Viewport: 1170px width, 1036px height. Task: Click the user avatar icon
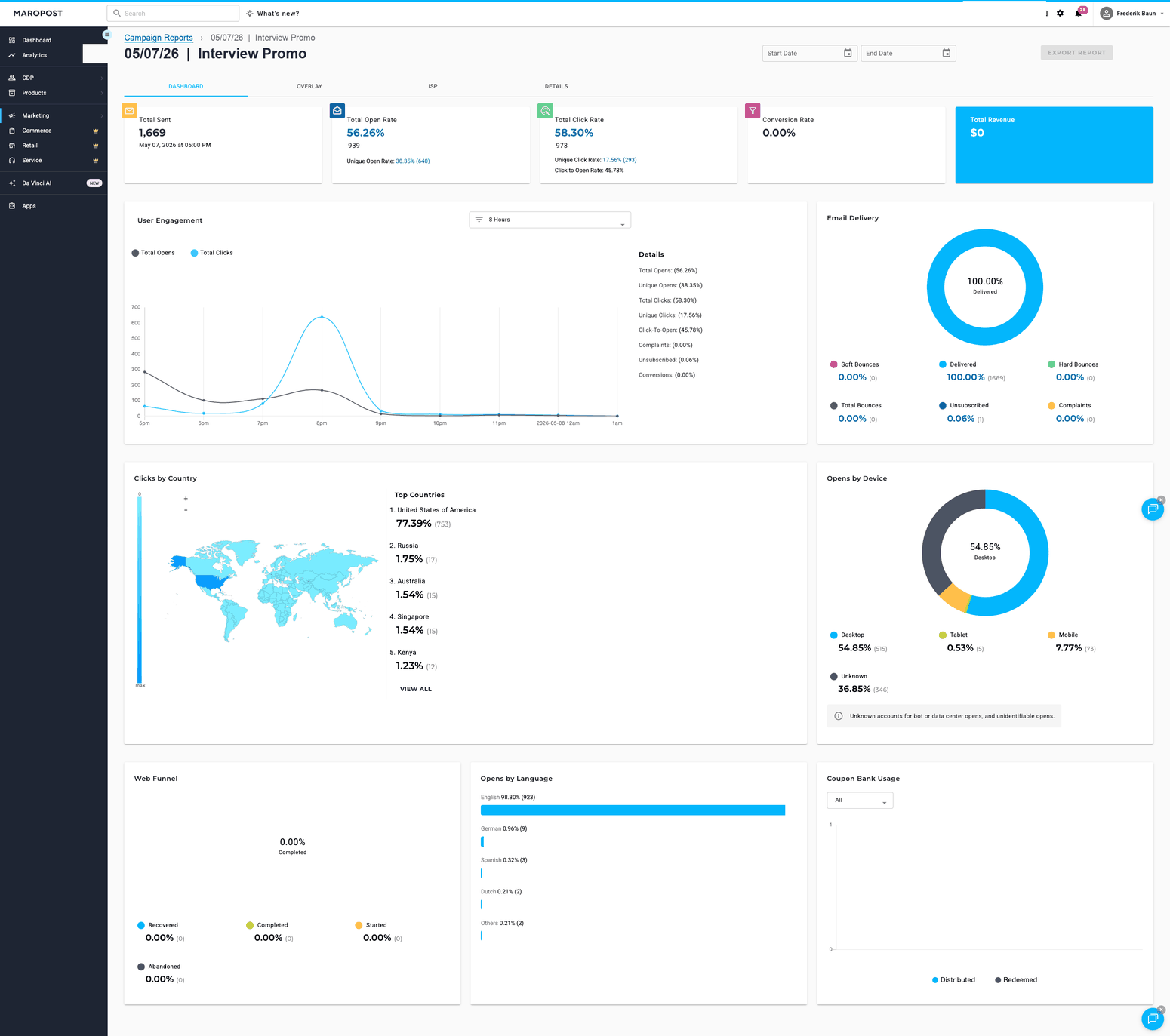1106,13
